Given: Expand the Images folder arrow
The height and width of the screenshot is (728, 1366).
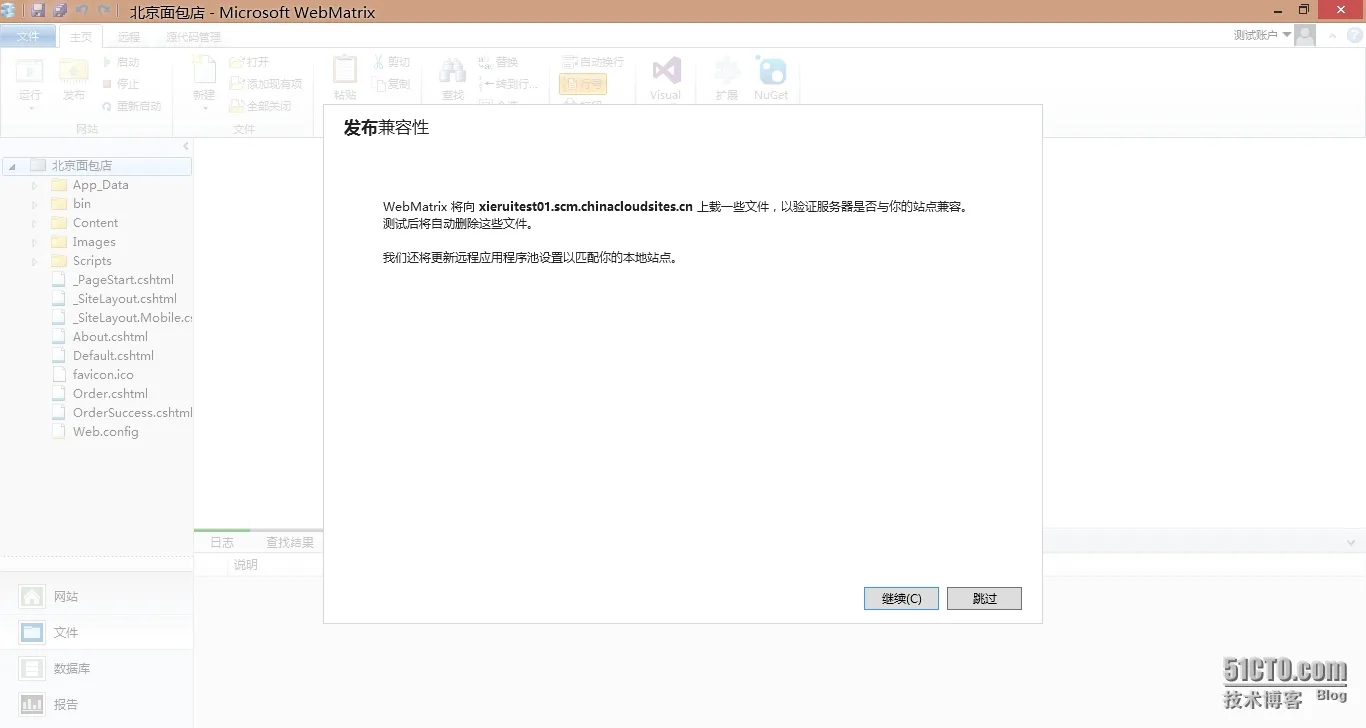Looking at the screenshot, I should point(34,242).
